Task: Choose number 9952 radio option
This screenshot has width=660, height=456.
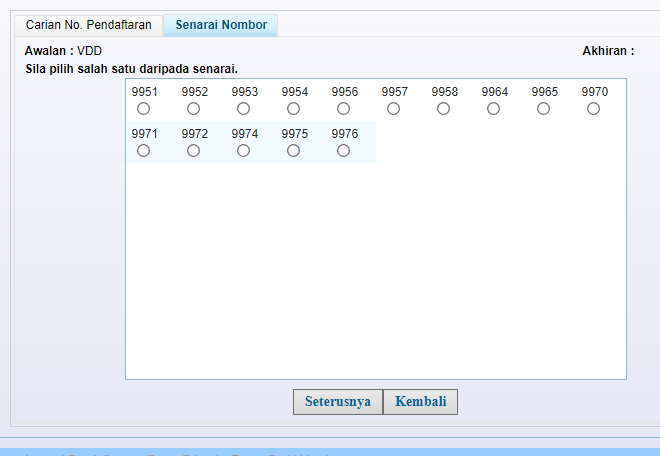Action: click(194, 109)
